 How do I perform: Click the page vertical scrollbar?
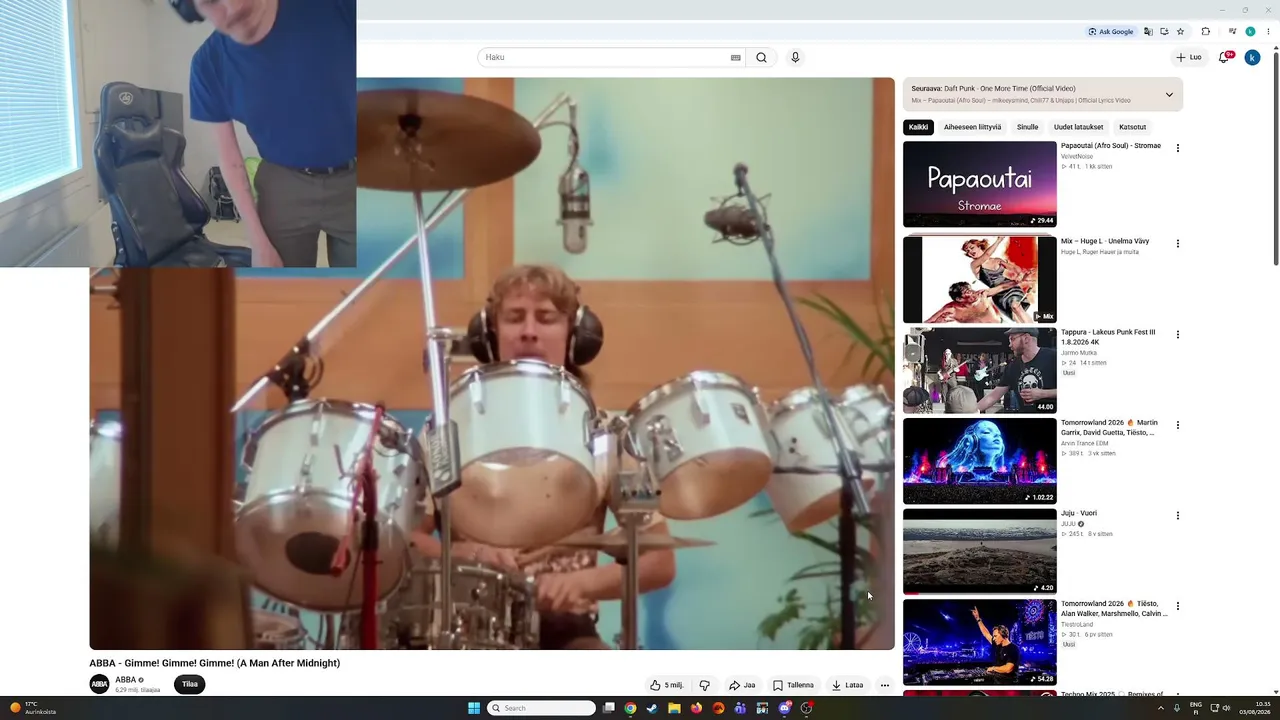[x=1275, y=160]
